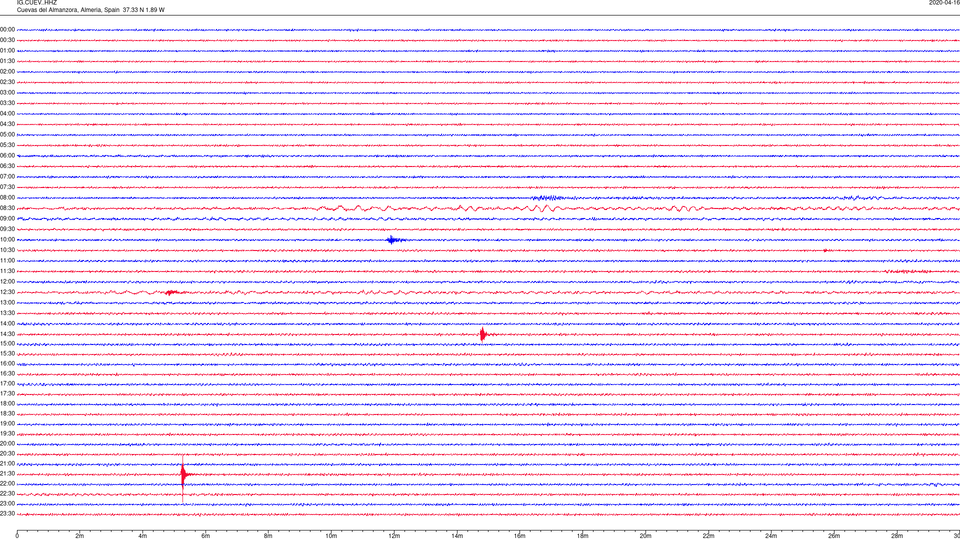Select the 18:00 time label
The width and height of the screenshot is (960, 540).
click(7, 403)
